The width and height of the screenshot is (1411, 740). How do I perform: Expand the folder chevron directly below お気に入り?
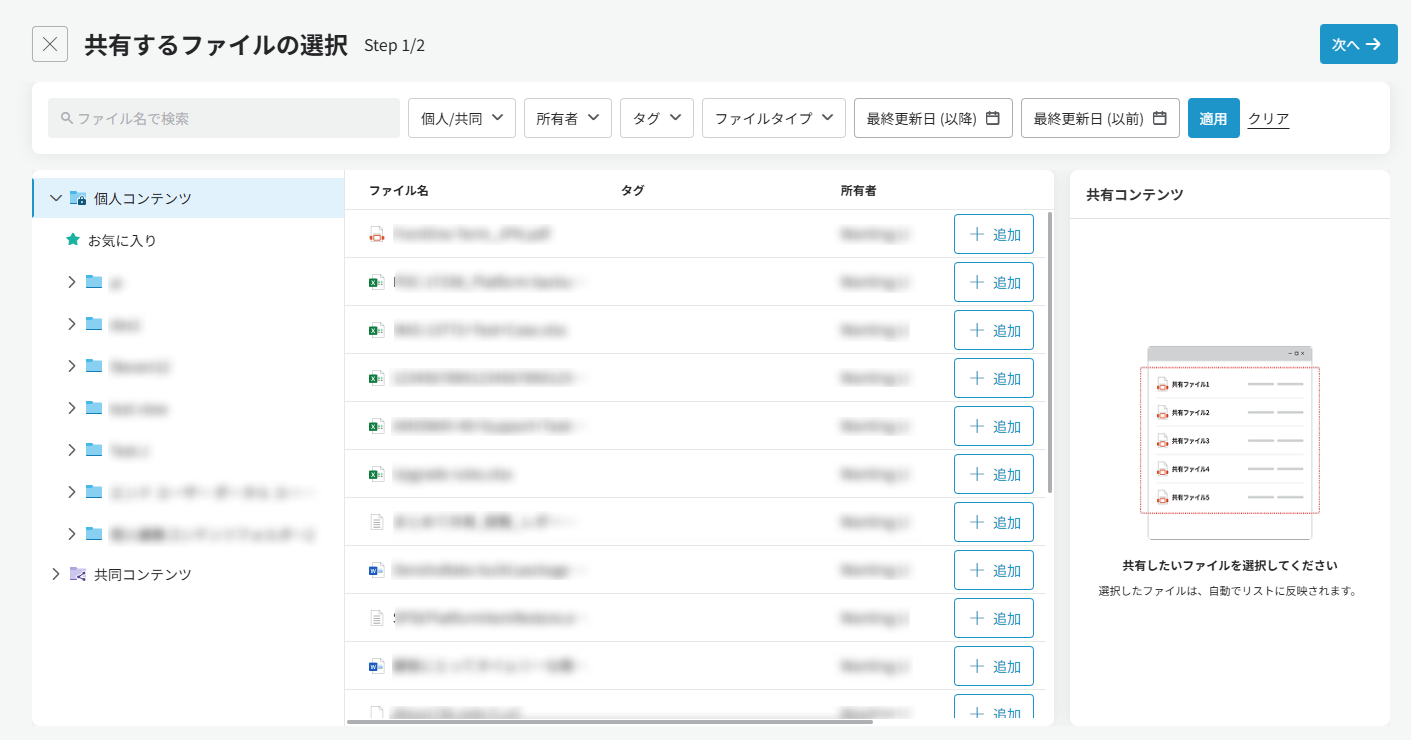pos(71,282)
